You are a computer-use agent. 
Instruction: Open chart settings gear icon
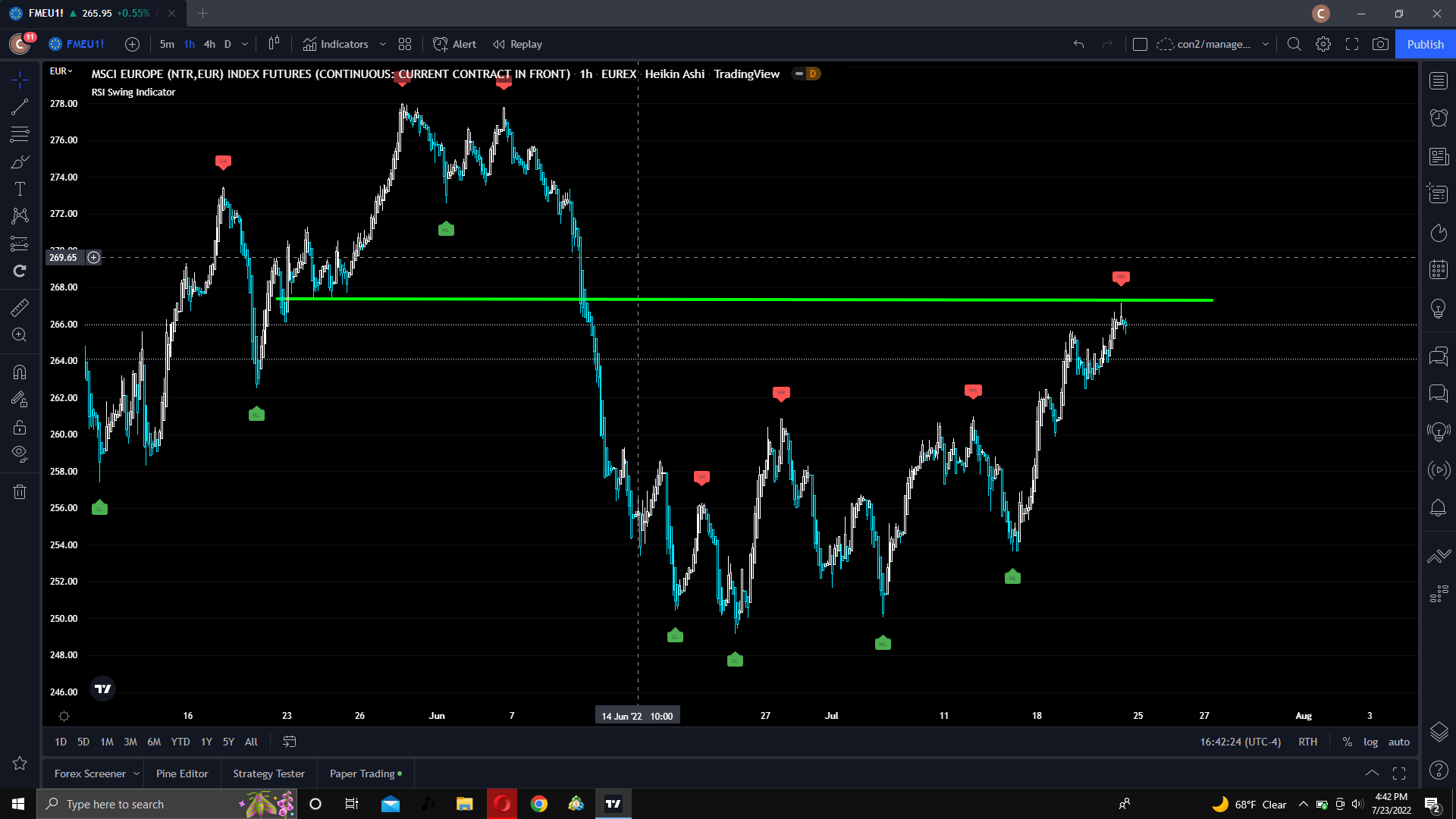pos(1323,44)
